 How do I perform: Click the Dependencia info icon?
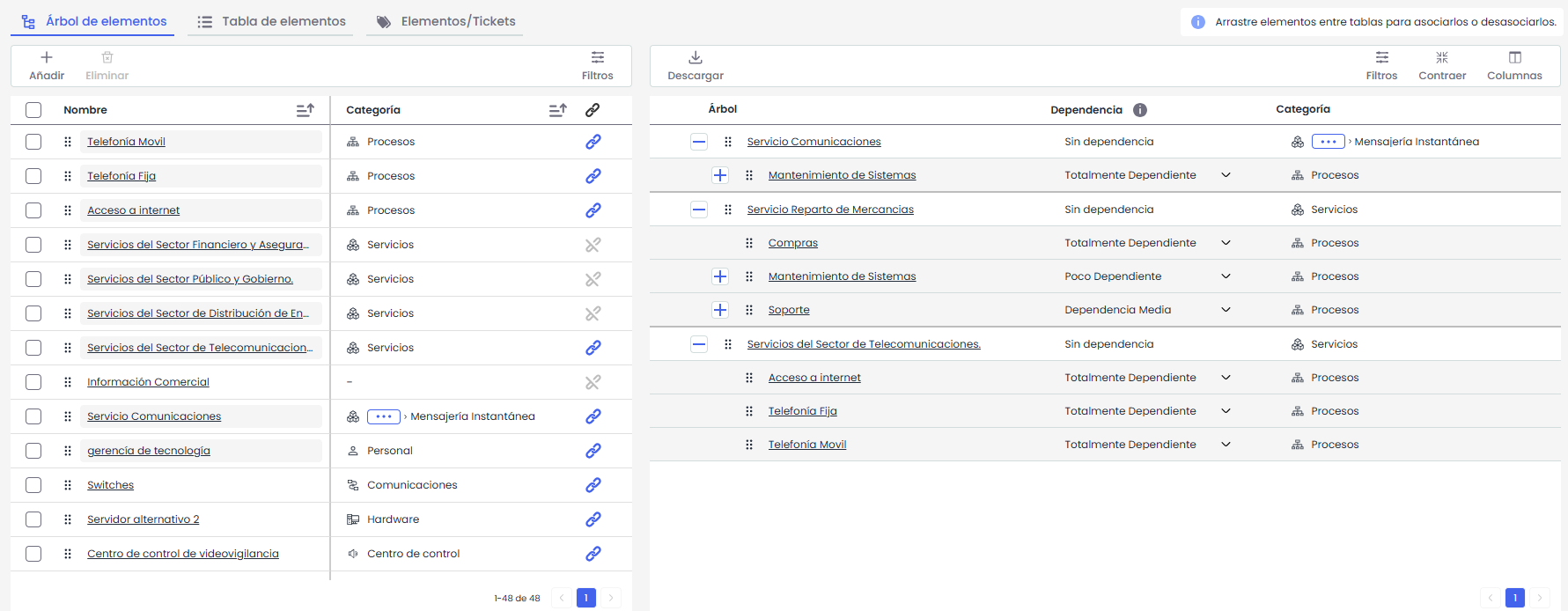click(1139, 110)
